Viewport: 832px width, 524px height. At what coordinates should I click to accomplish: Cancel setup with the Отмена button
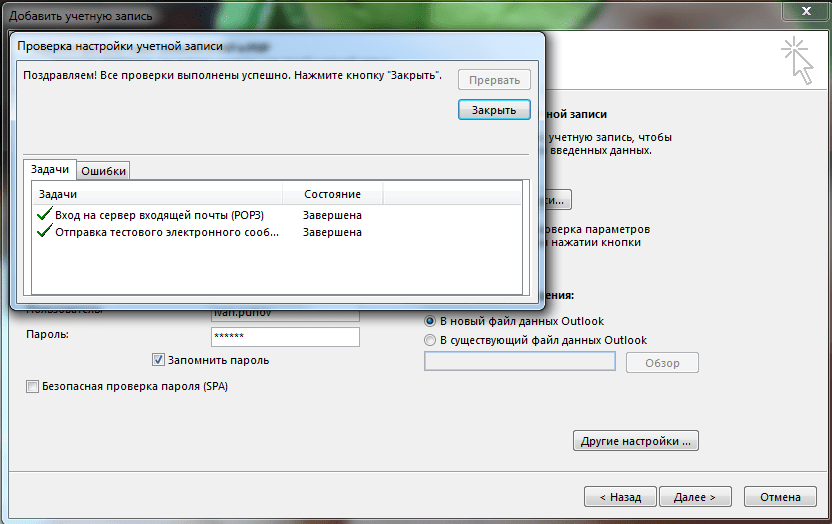click(x=780, y=497)
